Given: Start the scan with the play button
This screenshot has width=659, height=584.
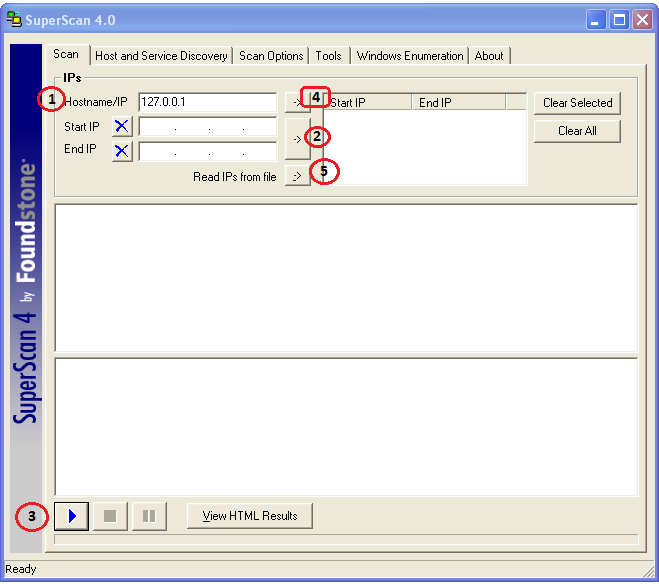Looking at the screenshot, I should [x=71, y=516].
